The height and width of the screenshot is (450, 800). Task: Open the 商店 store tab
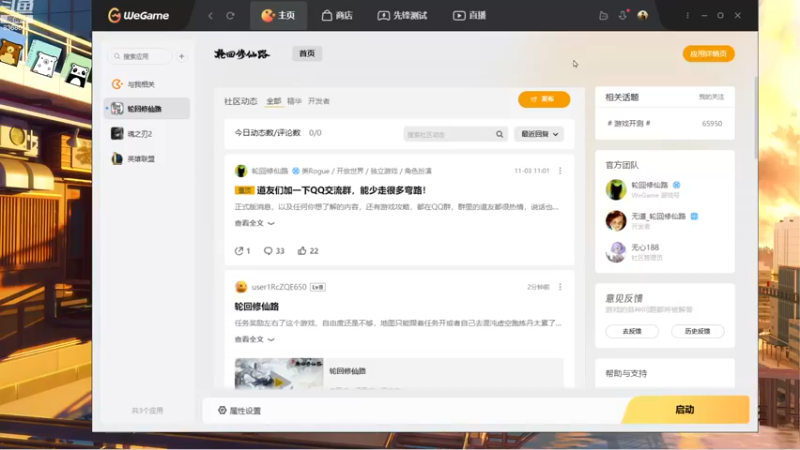337,15
